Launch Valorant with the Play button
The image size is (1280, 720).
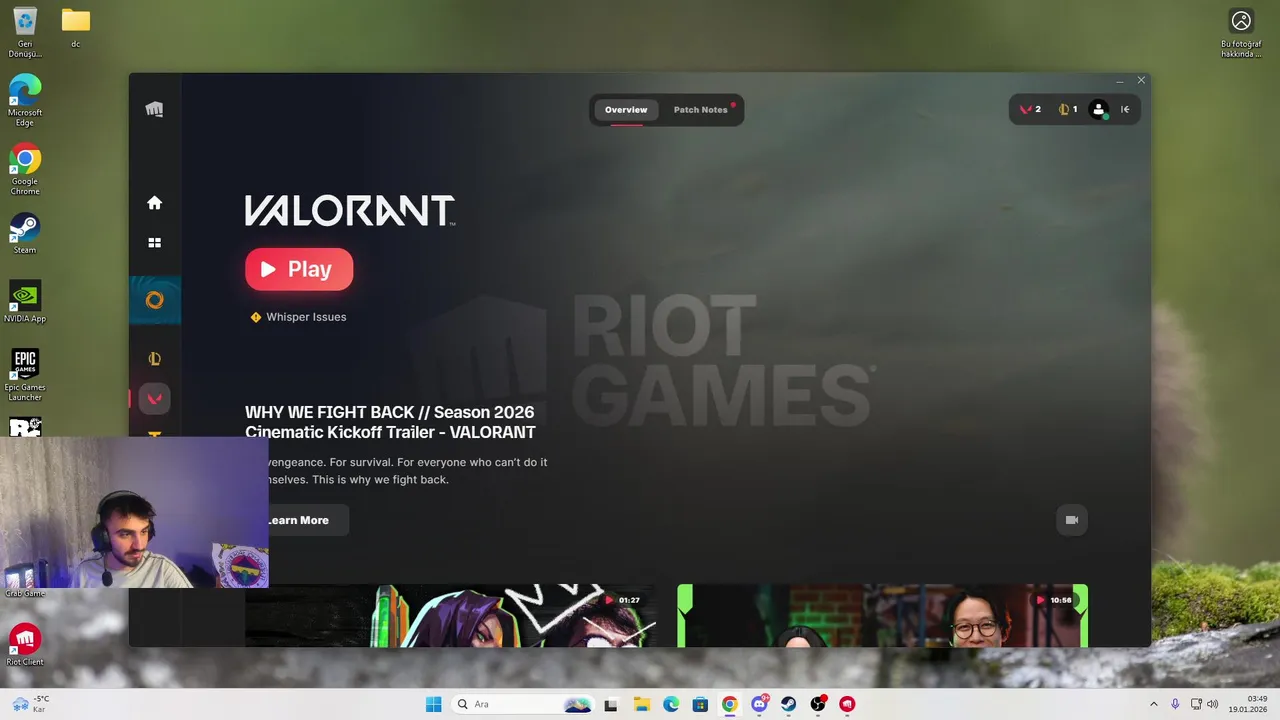[299, 269]
